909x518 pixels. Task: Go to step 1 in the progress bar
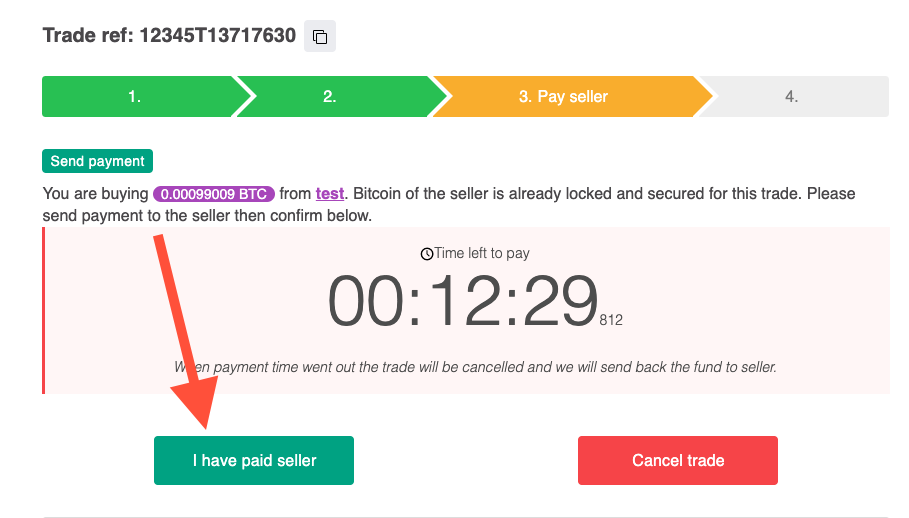(x=139, y=96)
